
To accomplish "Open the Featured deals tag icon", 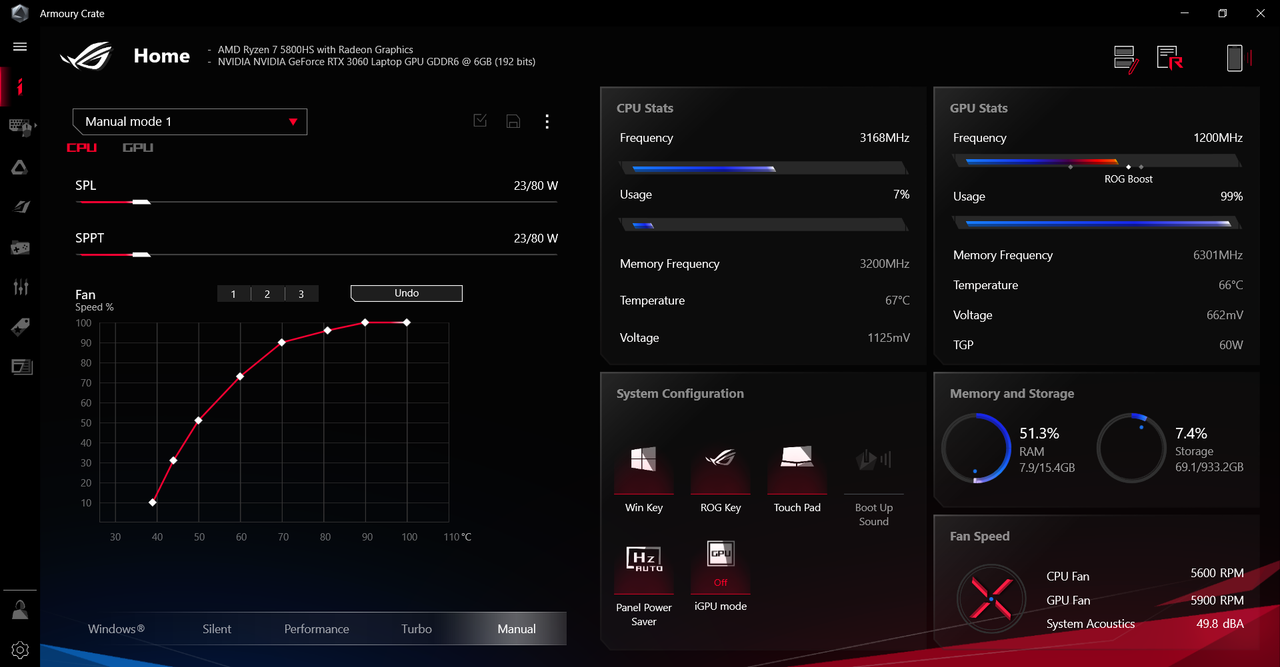I will [20, 327].
